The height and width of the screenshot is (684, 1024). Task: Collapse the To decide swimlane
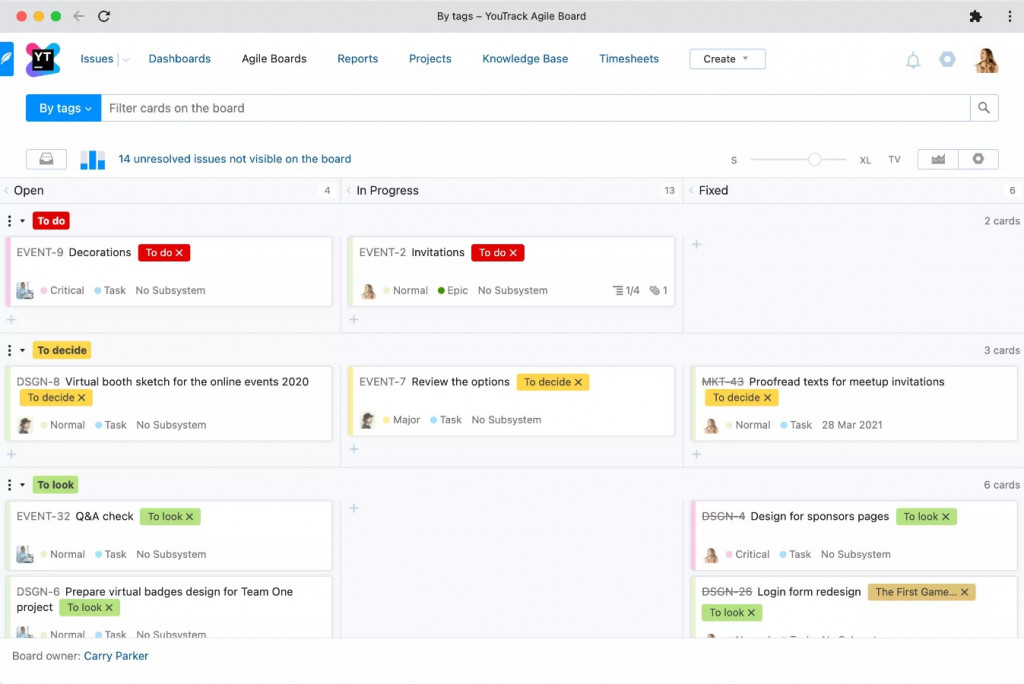(22, 350)
